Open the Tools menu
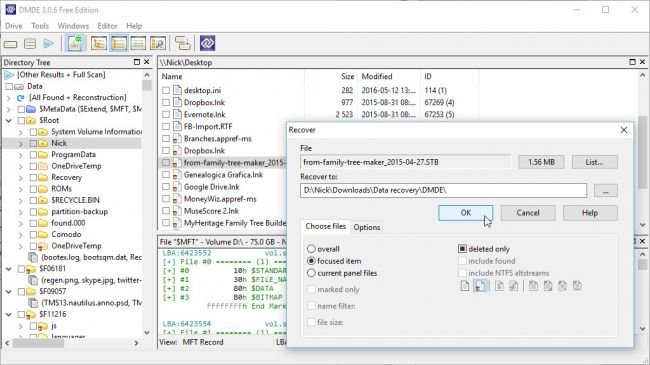Screen dimensions: 650x365 click(40, 26)
